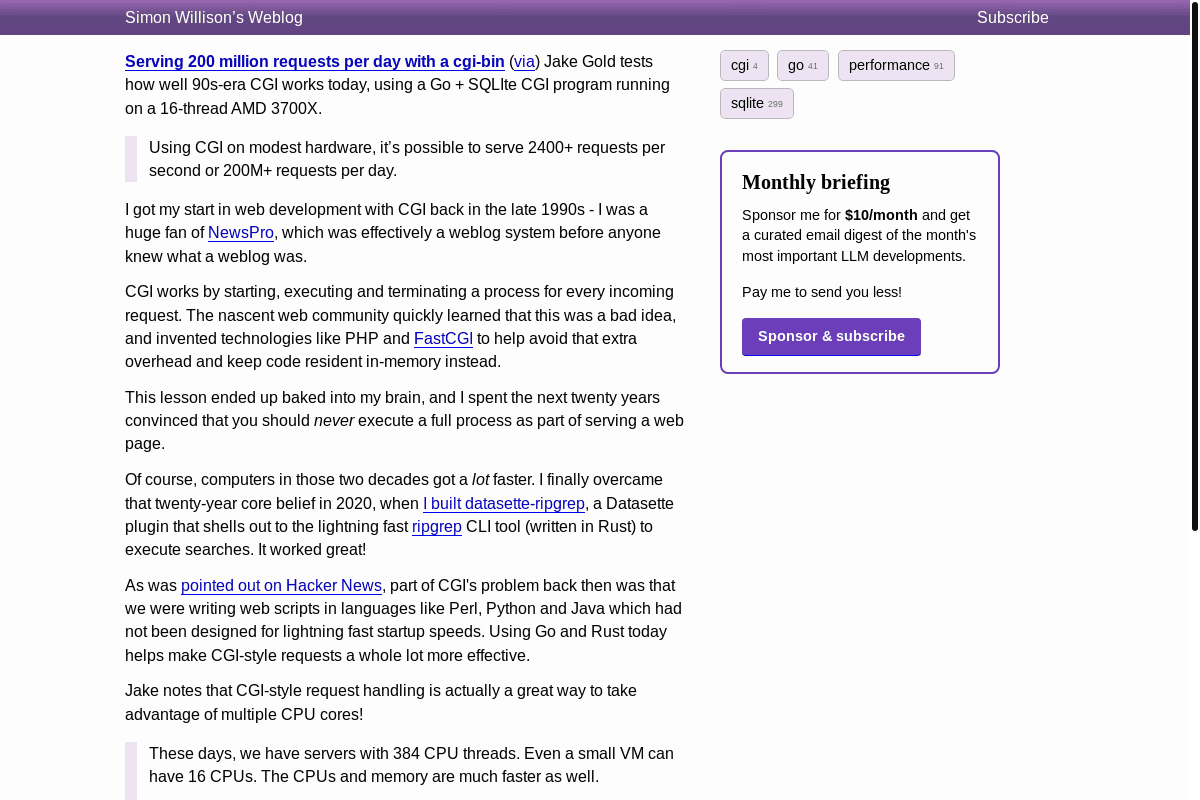Screen dimensions: 1200x800
Task: Open the article about serving 200 million requests
Action: (x=314, y=61)
